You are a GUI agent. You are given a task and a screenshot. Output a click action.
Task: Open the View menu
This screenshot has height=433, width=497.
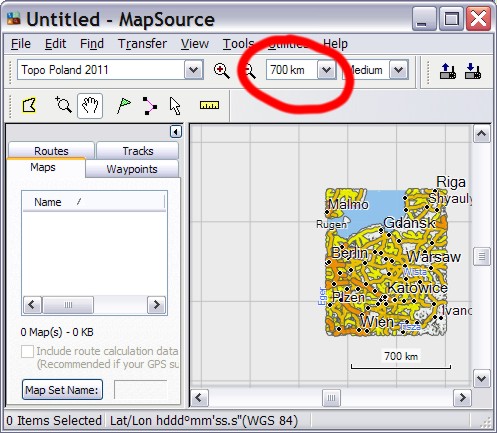click(x=195, y=44)
